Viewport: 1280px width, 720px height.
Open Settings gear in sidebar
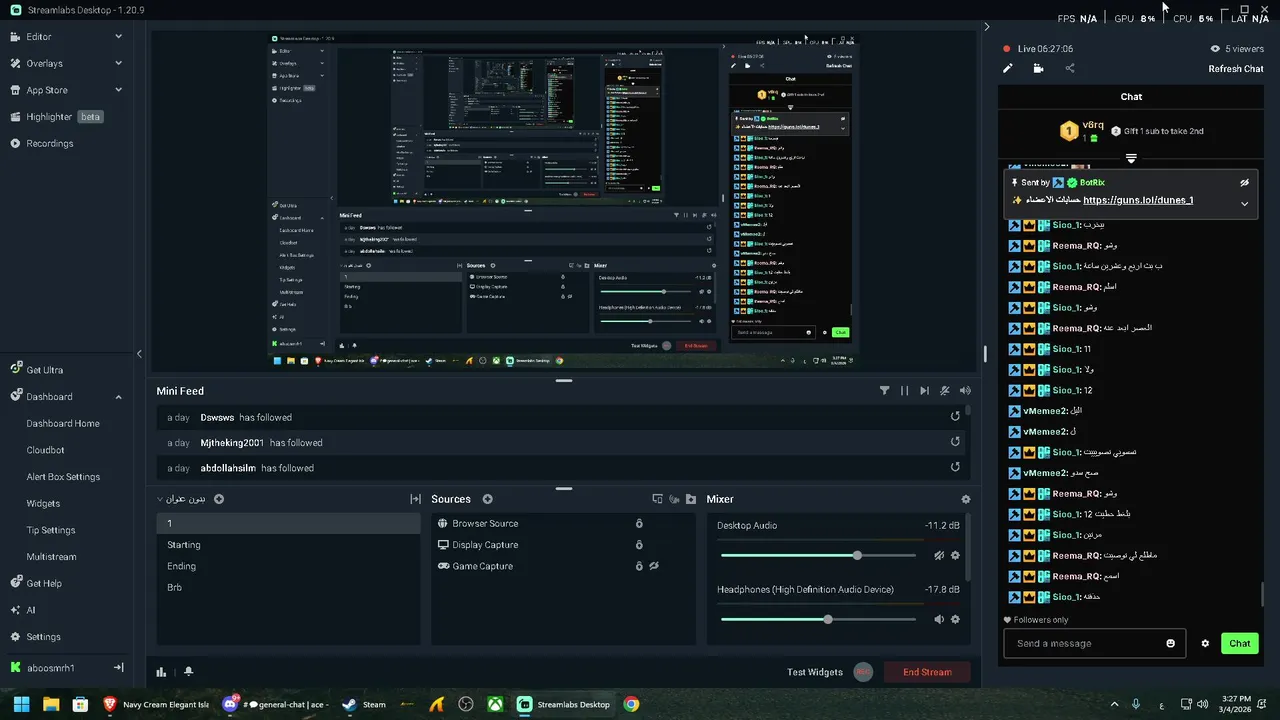tap(35, 637)
